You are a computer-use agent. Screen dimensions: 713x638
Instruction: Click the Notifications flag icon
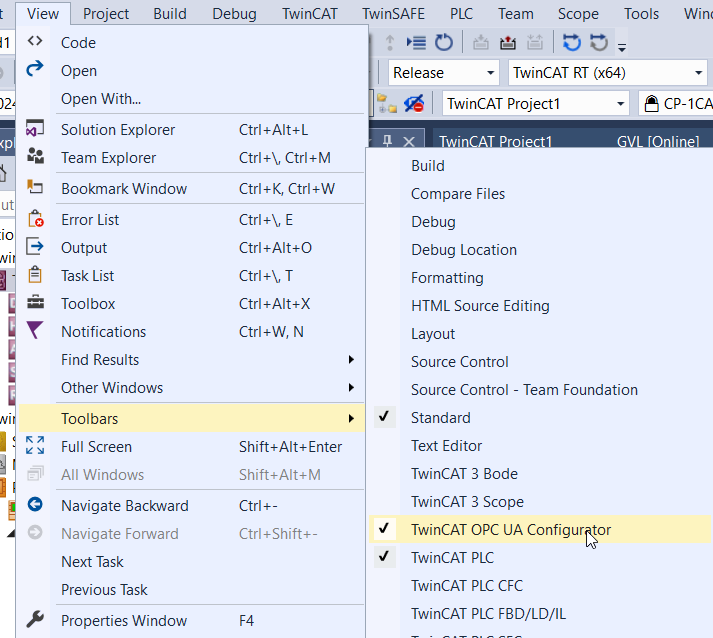point(35,330)
